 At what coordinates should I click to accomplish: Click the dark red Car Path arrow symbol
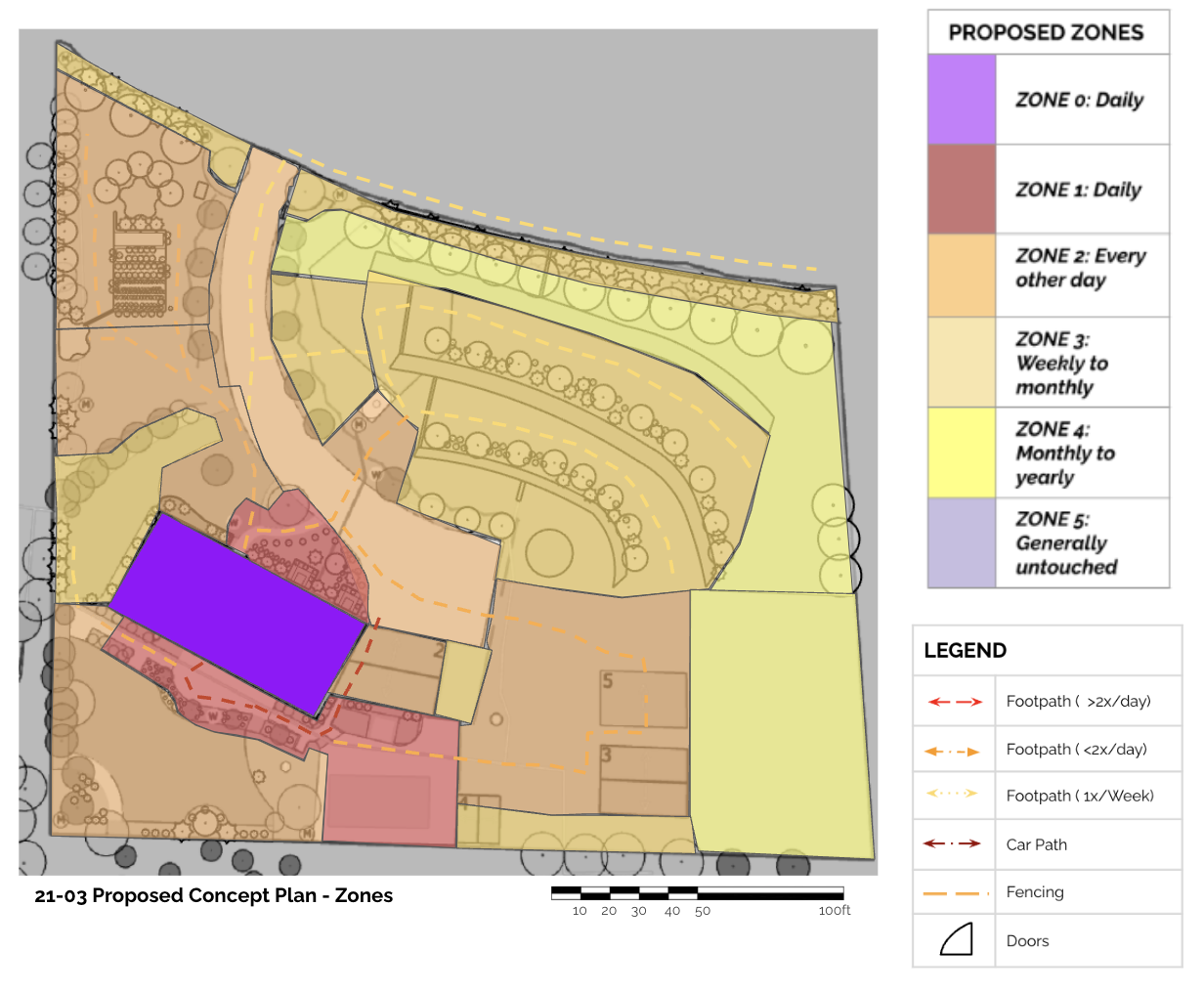click(954, 843)
